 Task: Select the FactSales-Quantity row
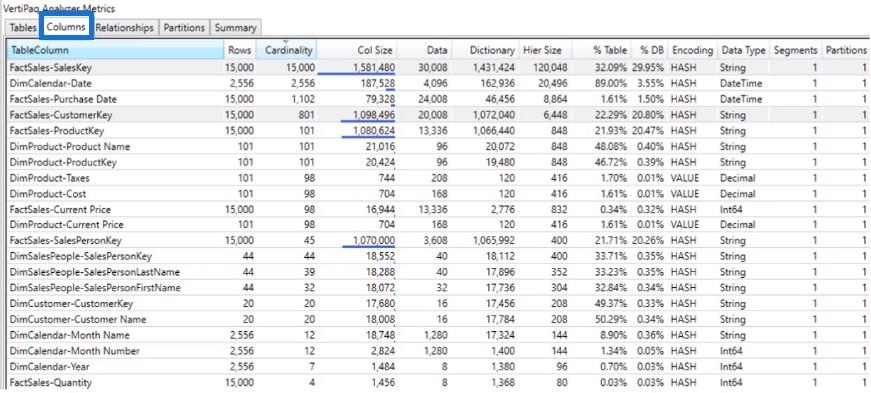(438, 382)
